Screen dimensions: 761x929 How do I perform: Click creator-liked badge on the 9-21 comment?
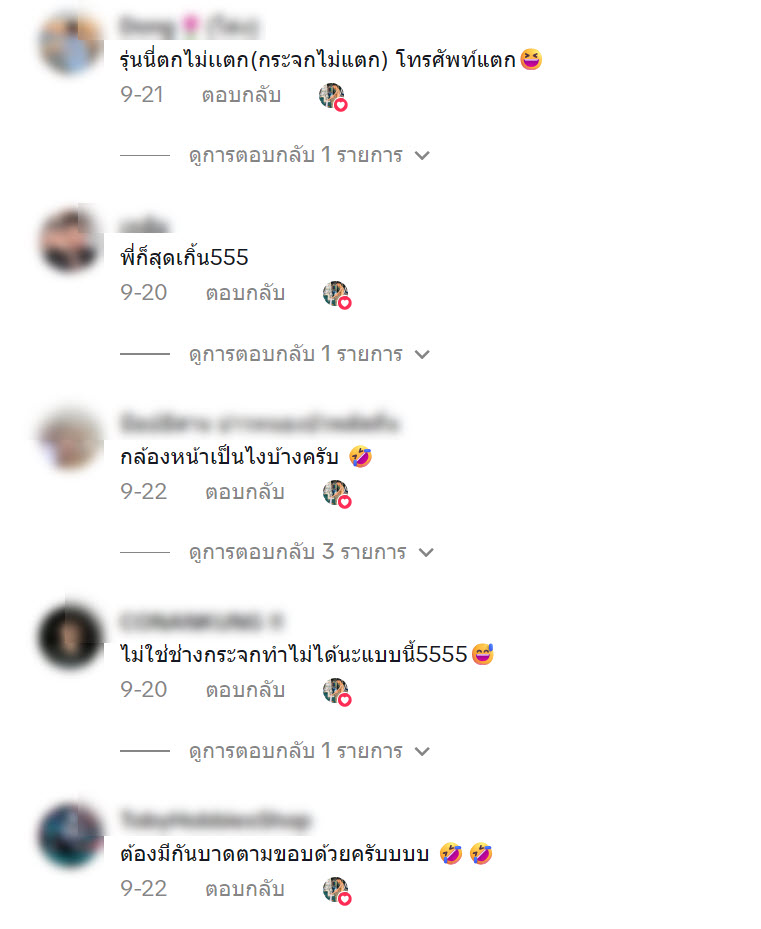333,97
